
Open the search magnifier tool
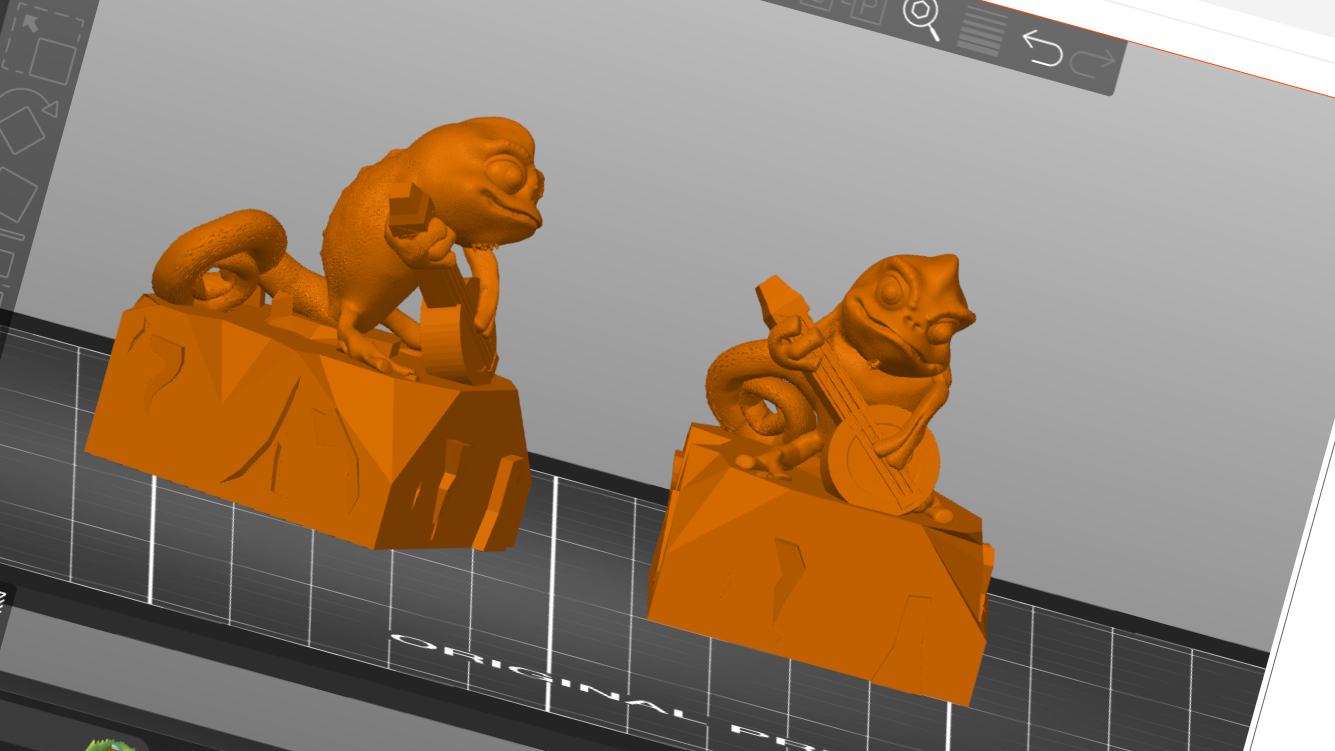click(x=922, y=19)
